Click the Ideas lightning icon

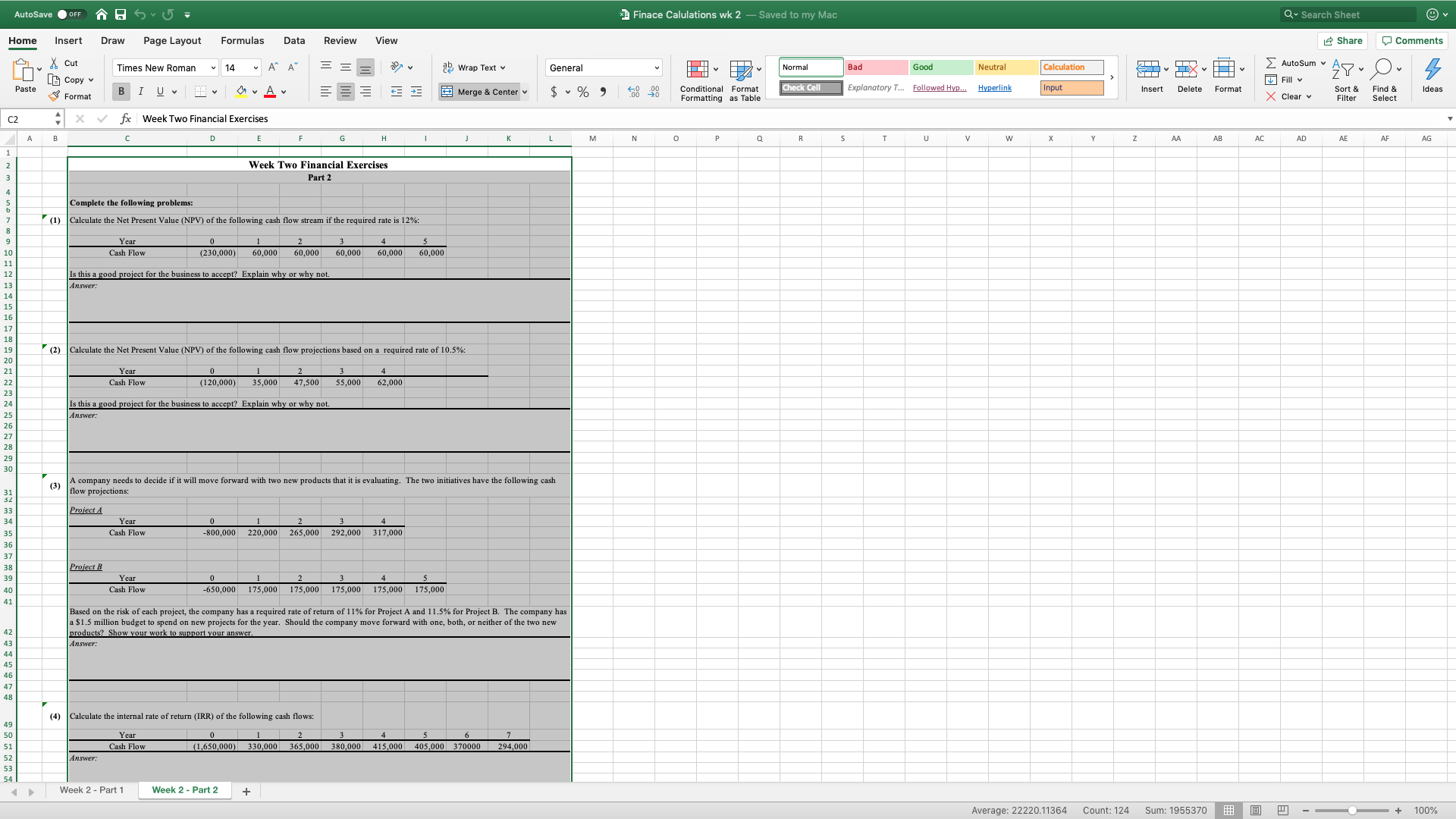(1432, 70)
